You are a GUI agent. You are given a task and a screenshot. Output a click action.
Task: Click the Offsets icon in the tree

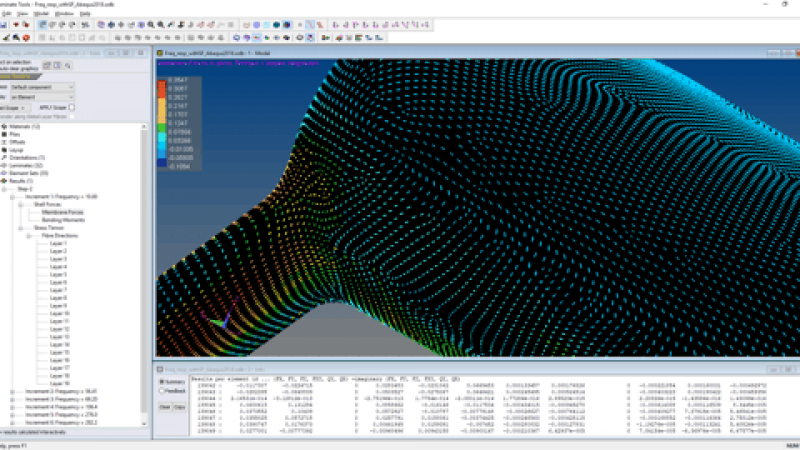pyautogui.click(x=4, y=143)
